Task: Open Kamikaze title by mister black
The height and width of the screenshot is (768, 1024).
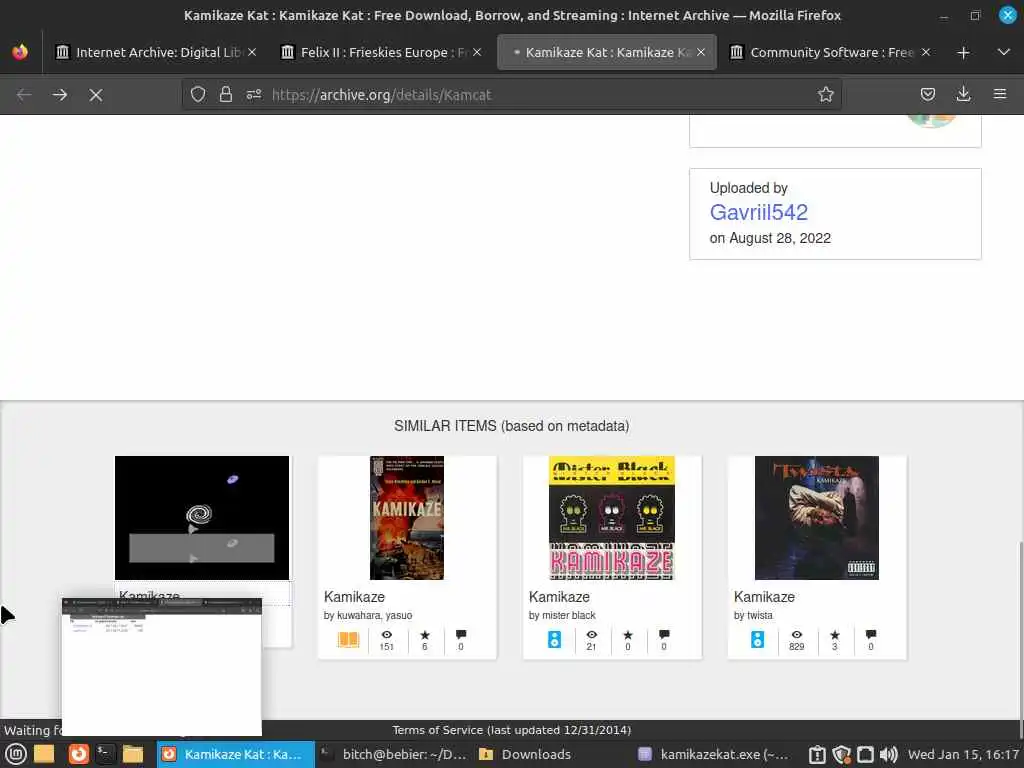Action: [560, 597]
